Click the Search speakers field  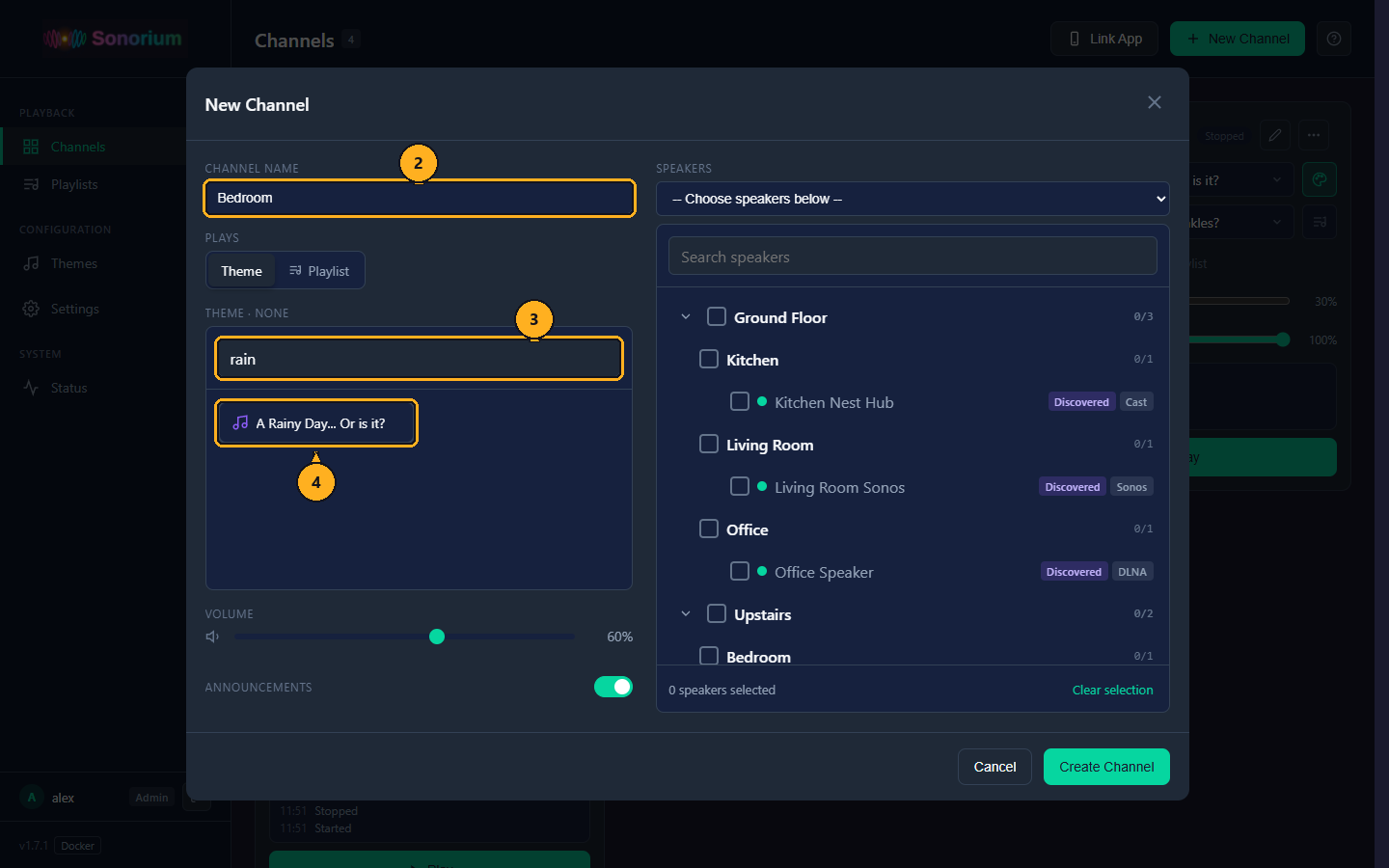point(912,257)
